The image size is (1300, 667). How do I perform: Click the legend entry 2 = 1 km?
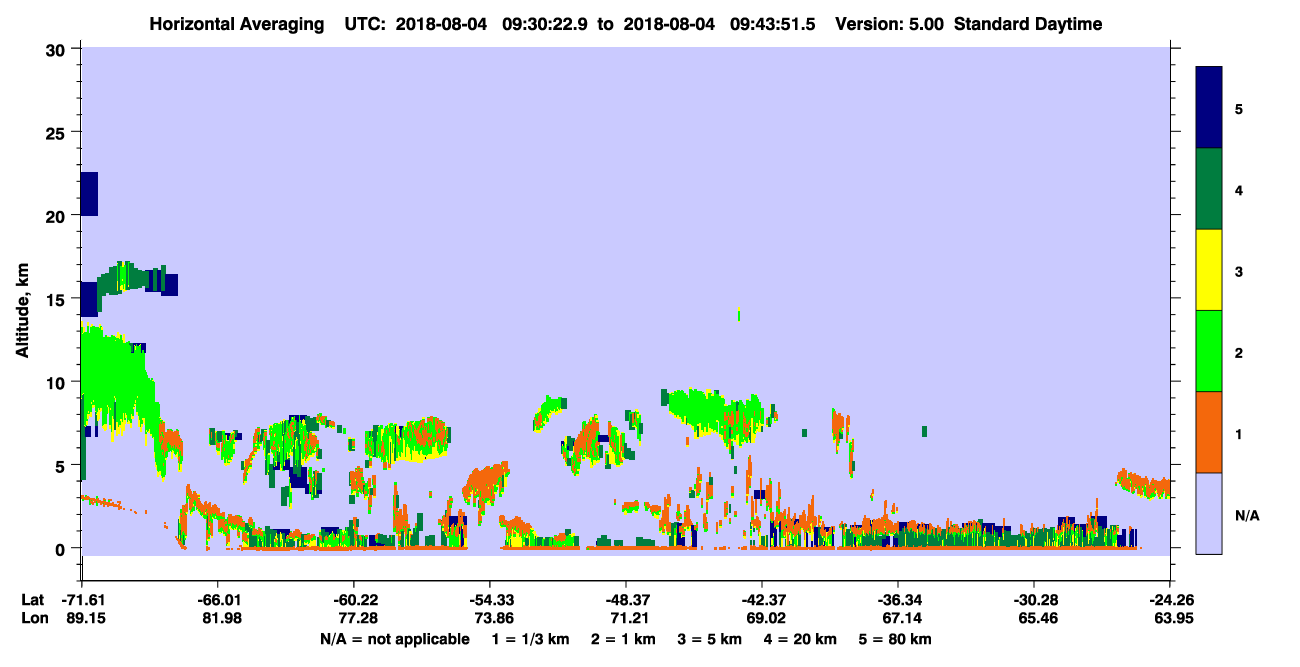pyautogui.click(x=625, y=639)
